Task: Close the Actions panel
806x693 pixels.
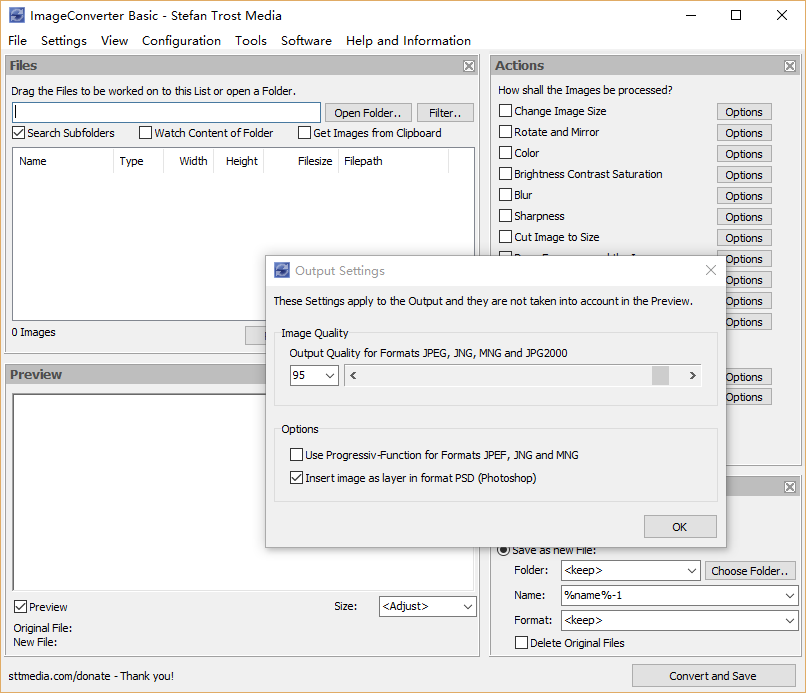Action: click(x=790, y=66)
